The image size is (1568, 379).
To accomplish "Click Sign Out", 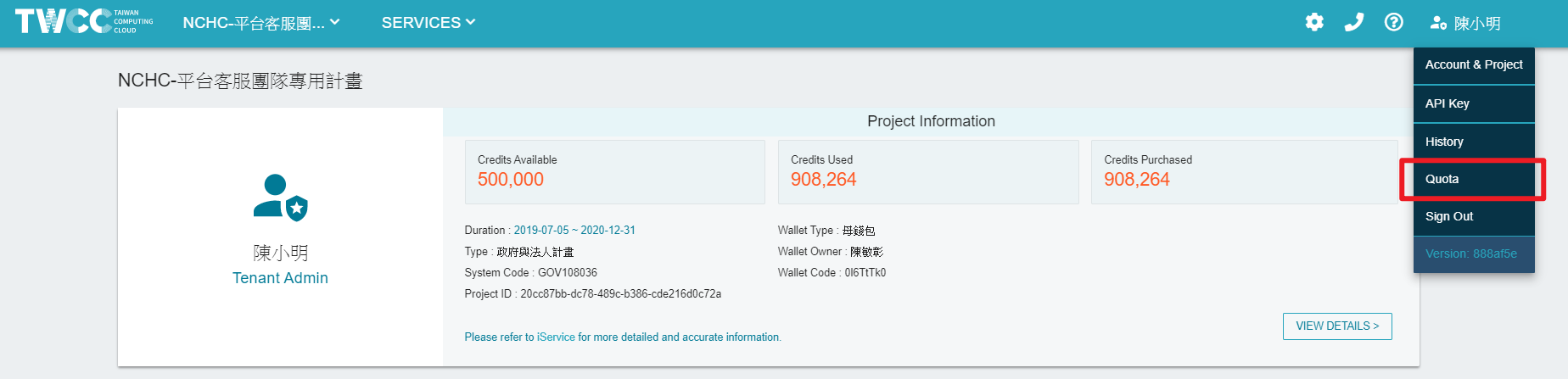I will point(1474,216).
